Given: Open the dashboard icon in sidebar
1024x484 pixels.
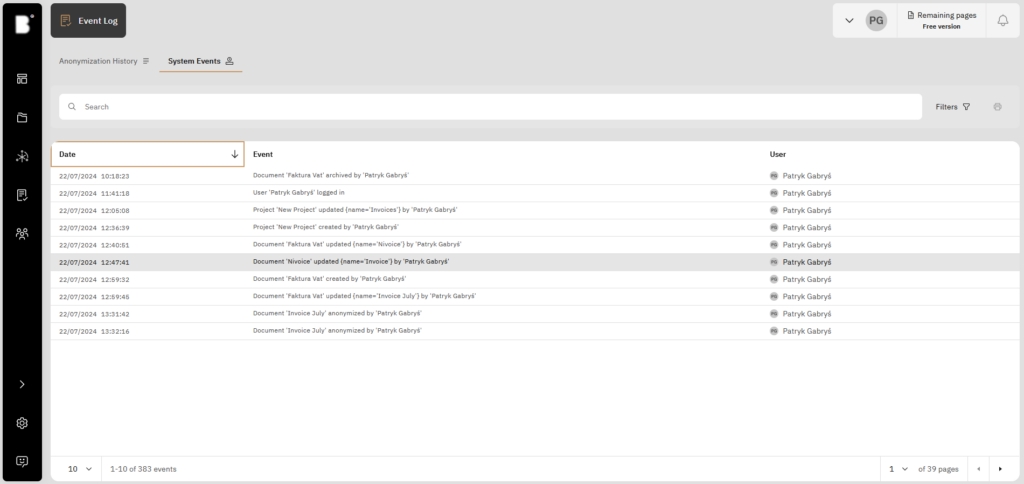Looking at the screenshot, I should [22, 79].
